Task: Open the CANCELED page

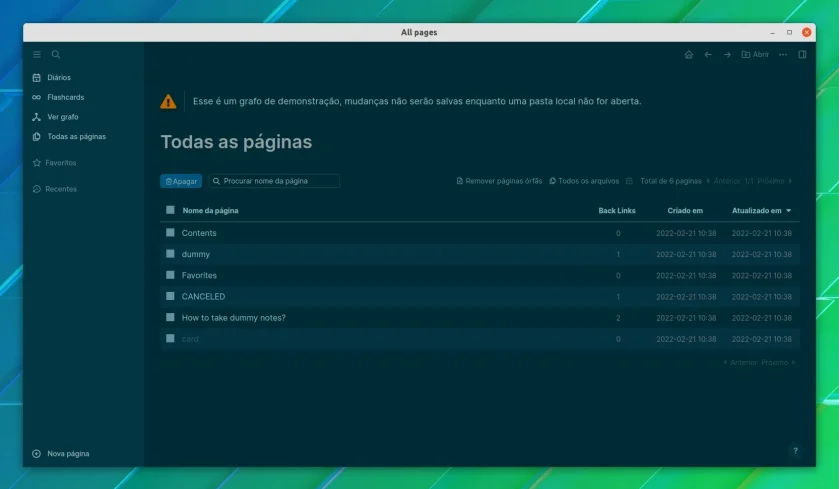Action: coord(203,297)
